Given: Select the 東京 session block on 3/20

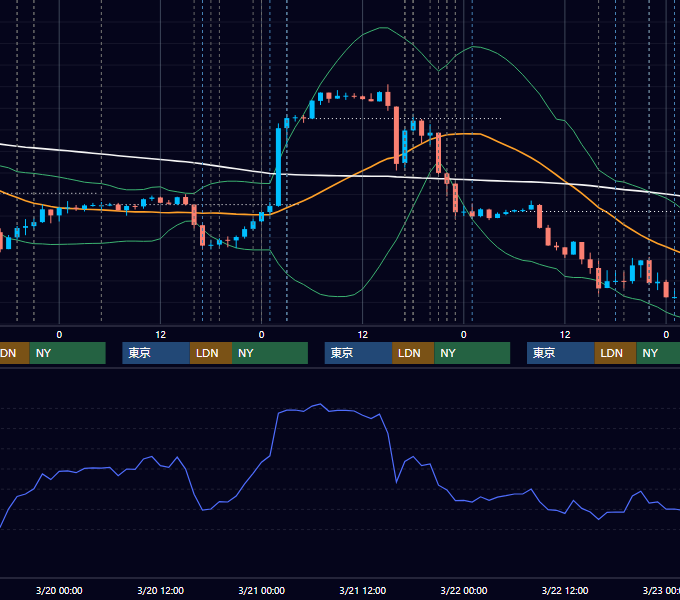Looking at the screenshot, I should click(x=156, y=353).
